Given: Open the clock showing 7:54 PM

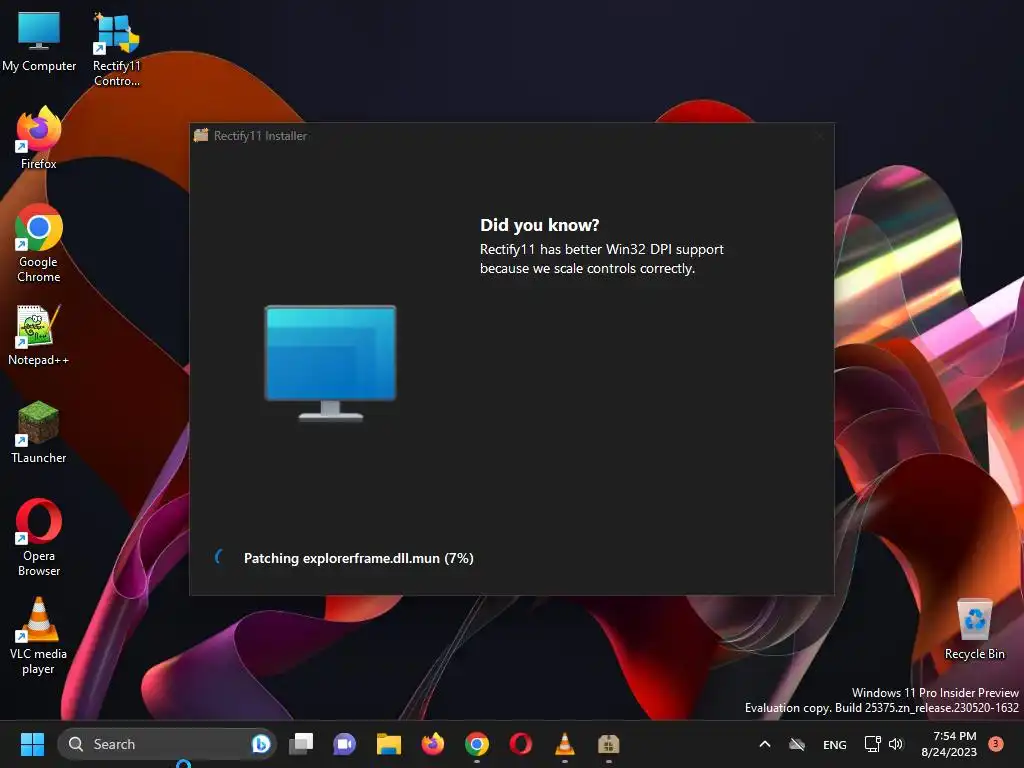Looking at the screenshot, I should click(949, 744).
